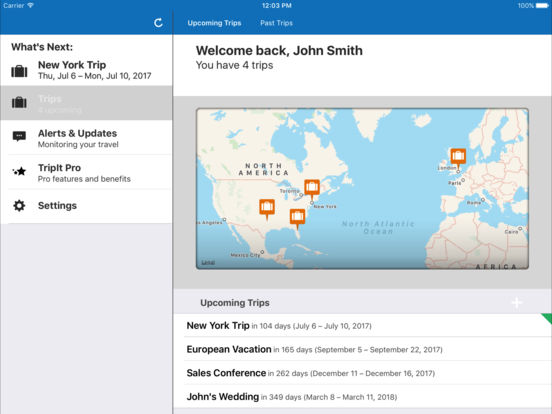Screen dimensions: 552x414
Task: Tap the plus icon to add trip
Action: [516, 302]
